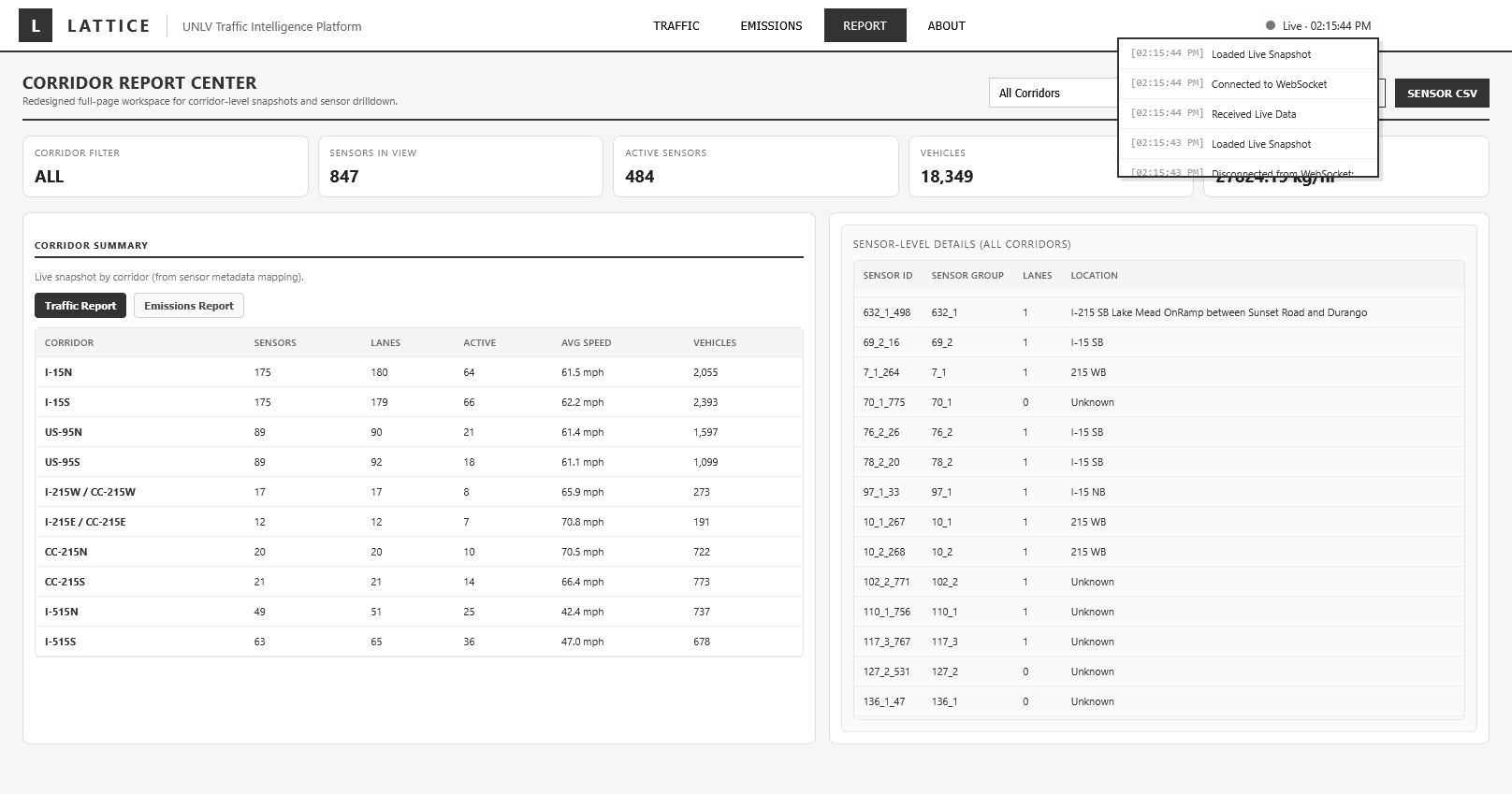
Task: Select sensor row 632_1_498
Action: click(1158, 312)
